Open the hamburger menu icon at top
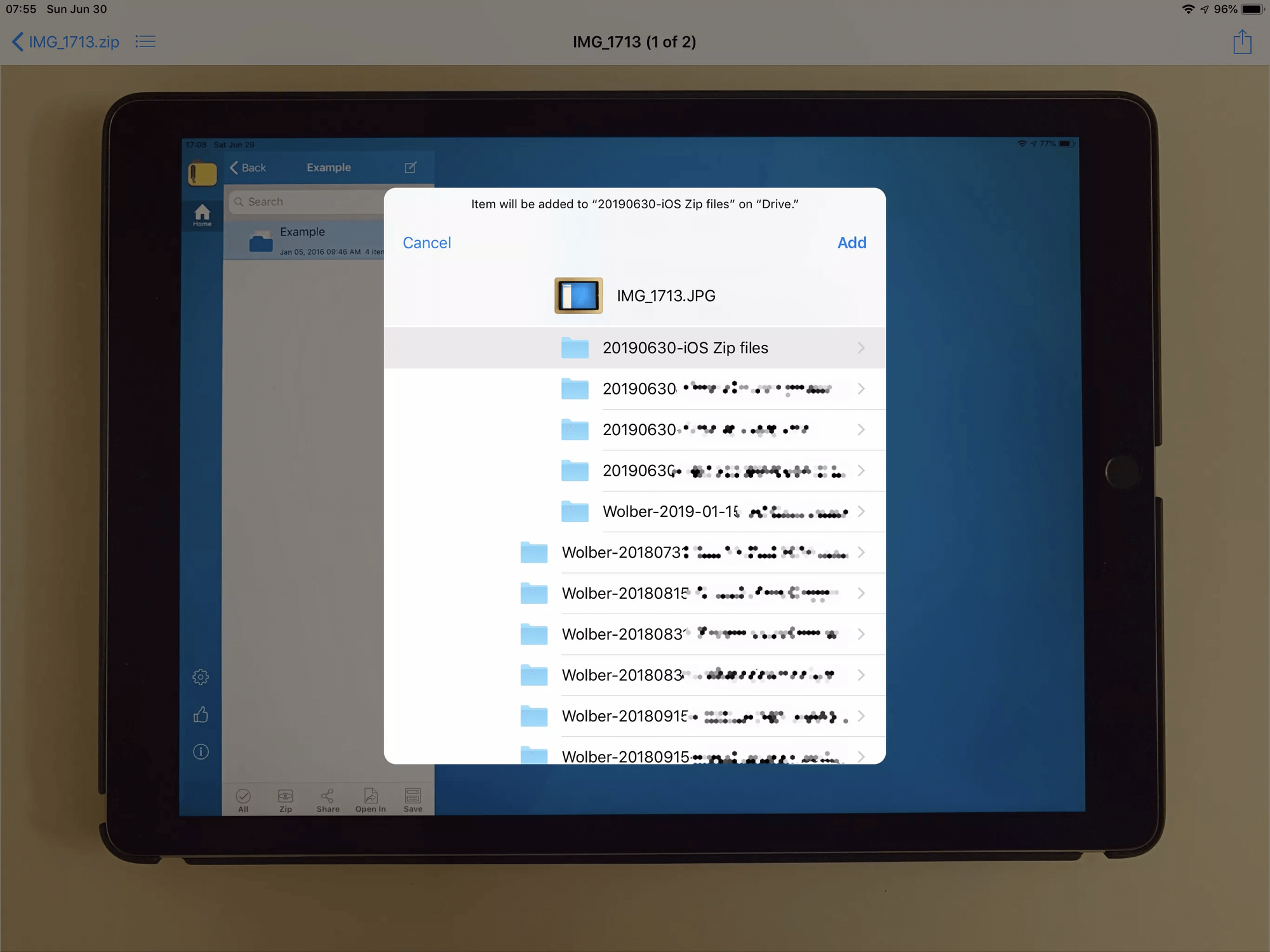The width and height of the screenshot is (1270, 952). (x=146, y=42)
